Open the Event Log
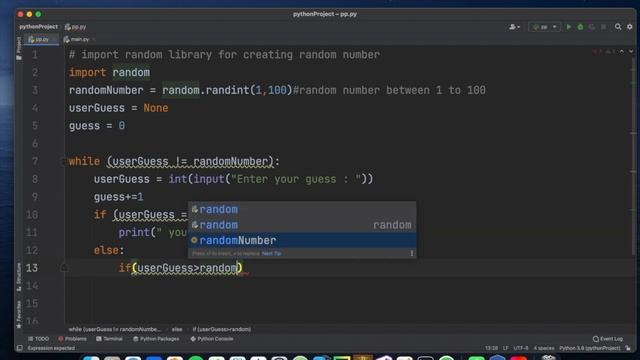The width and height of the screenshot is (640, 360). click(608, 339)
